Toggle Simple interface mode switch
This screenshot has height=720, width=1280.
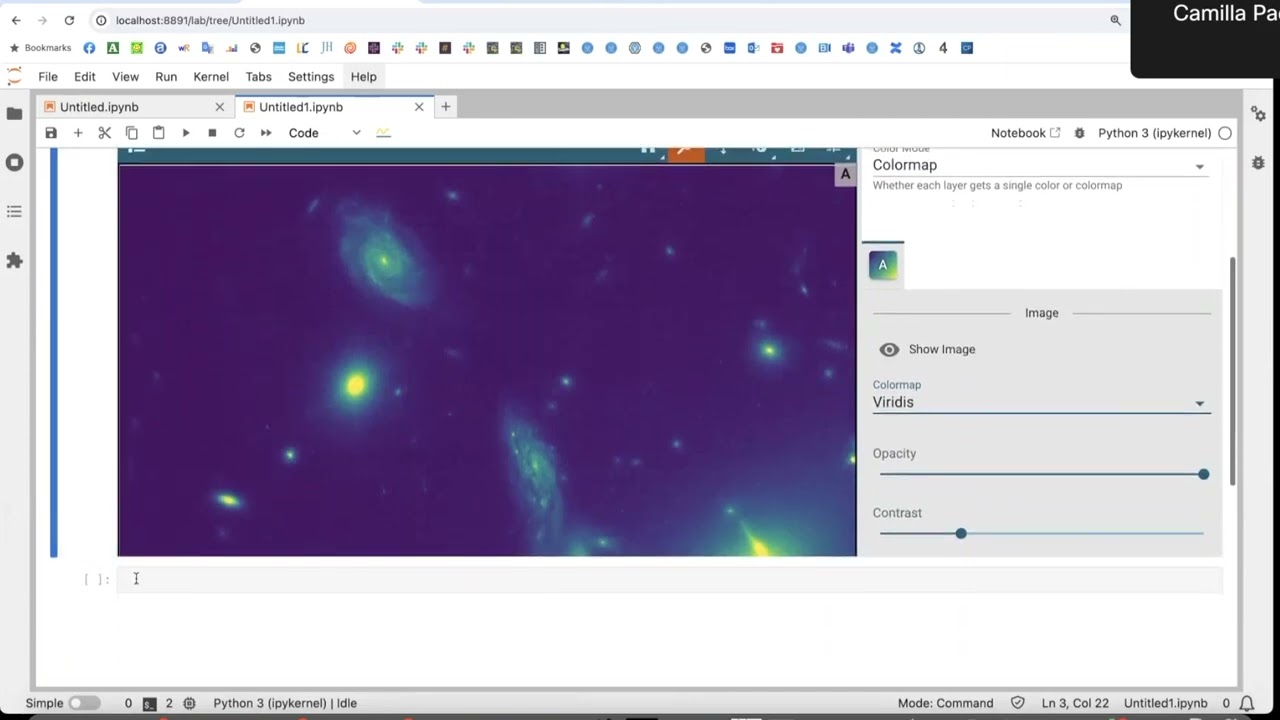[84, 703]
